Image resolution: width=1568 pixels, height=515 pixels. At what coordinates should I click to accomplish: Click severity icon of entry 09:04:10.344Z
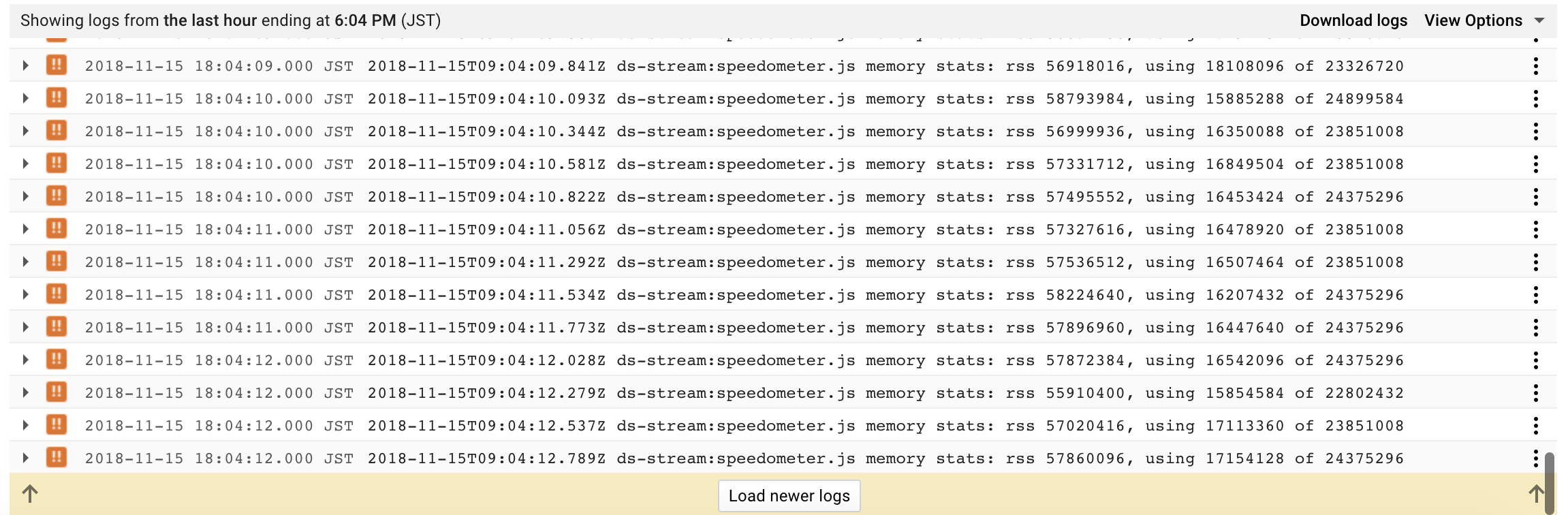click(57, 130)
